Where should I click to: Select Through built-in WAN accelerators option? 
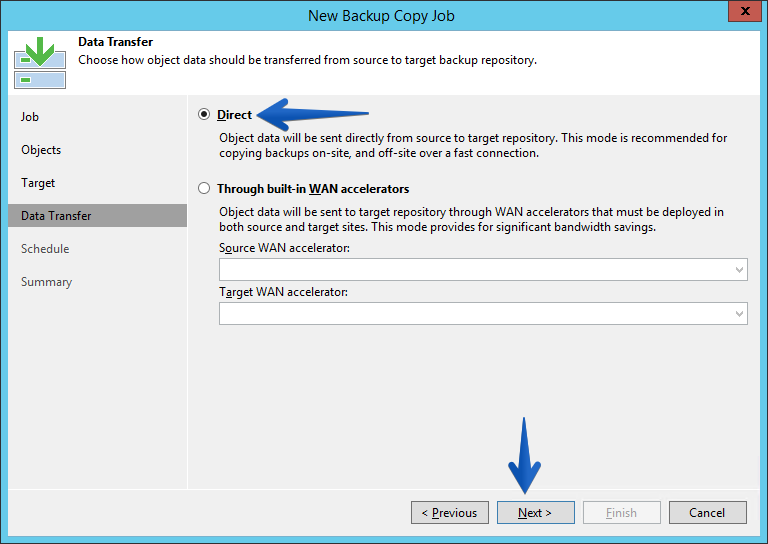point(204,188)
